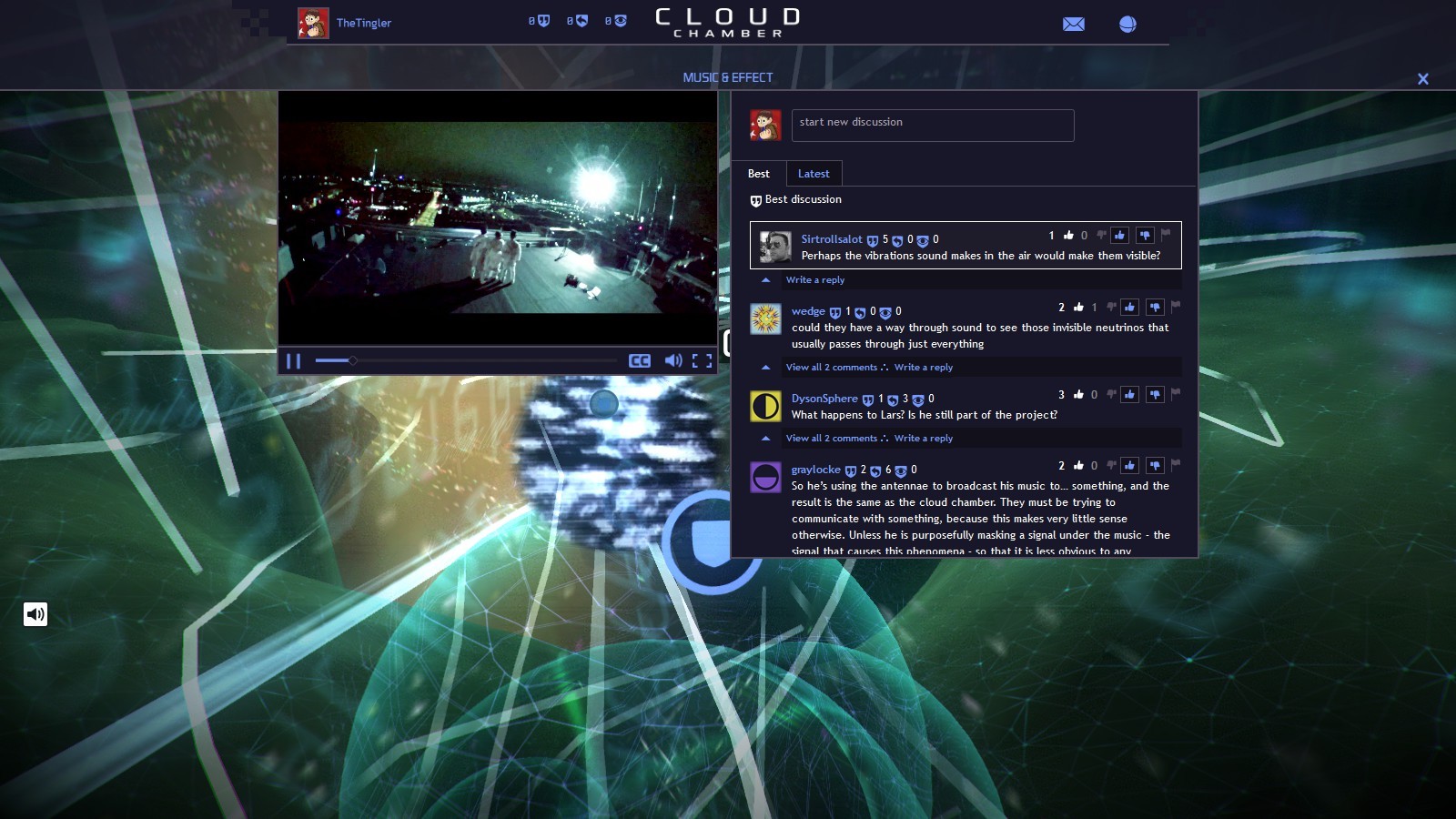Switch the video to fullscreen
This screenshot has width=1456, height=819.
click(702, 361)
